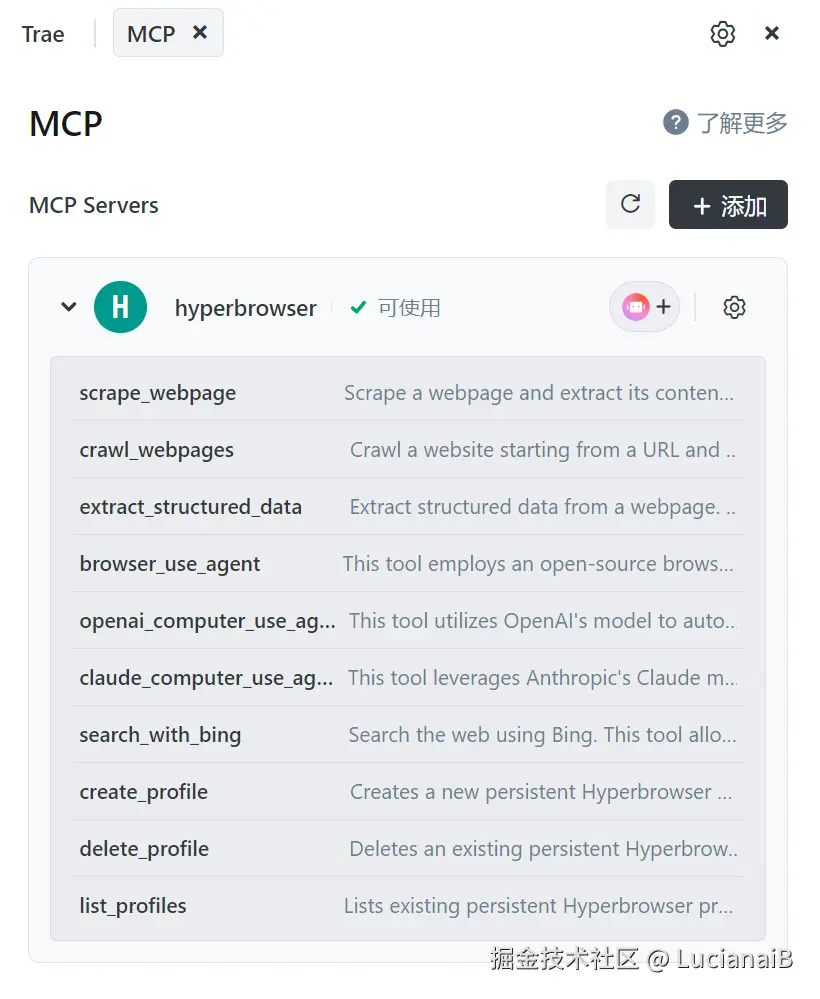Click the refresh MCP servers icon

630,204
